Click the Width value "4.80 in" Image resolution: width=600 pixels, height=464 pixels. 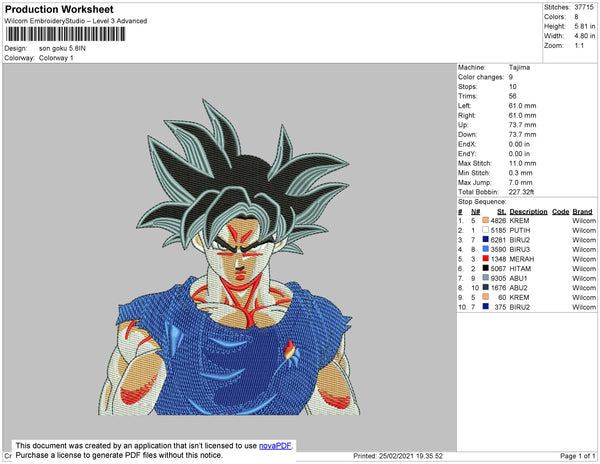click(584, 36)
